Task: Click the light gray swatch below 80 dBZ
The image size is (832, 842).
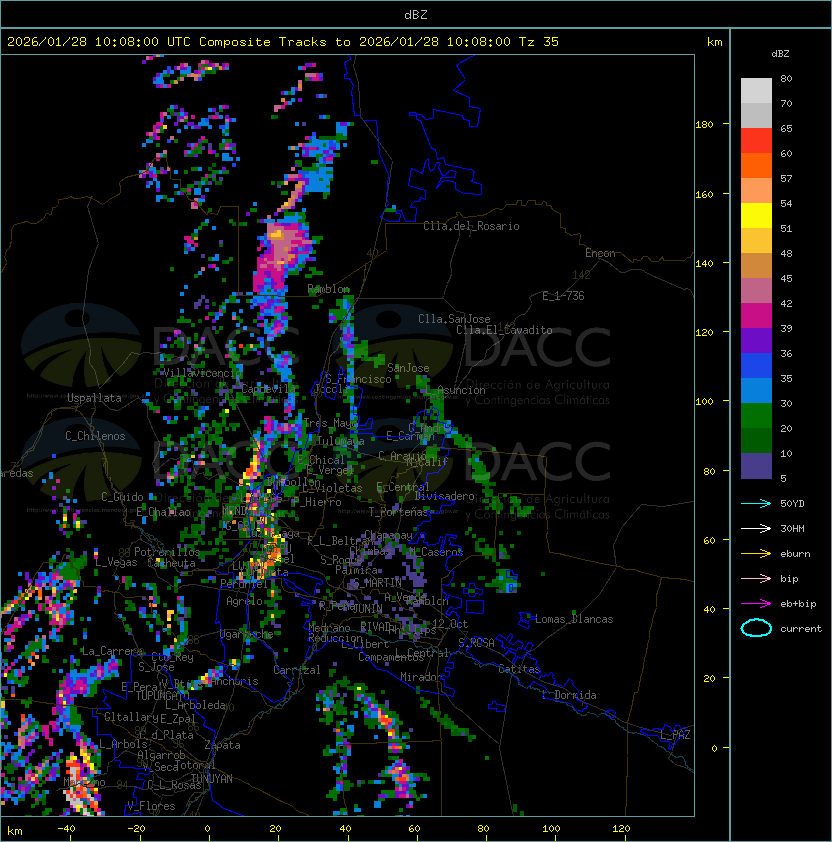Action: point(756,90)
